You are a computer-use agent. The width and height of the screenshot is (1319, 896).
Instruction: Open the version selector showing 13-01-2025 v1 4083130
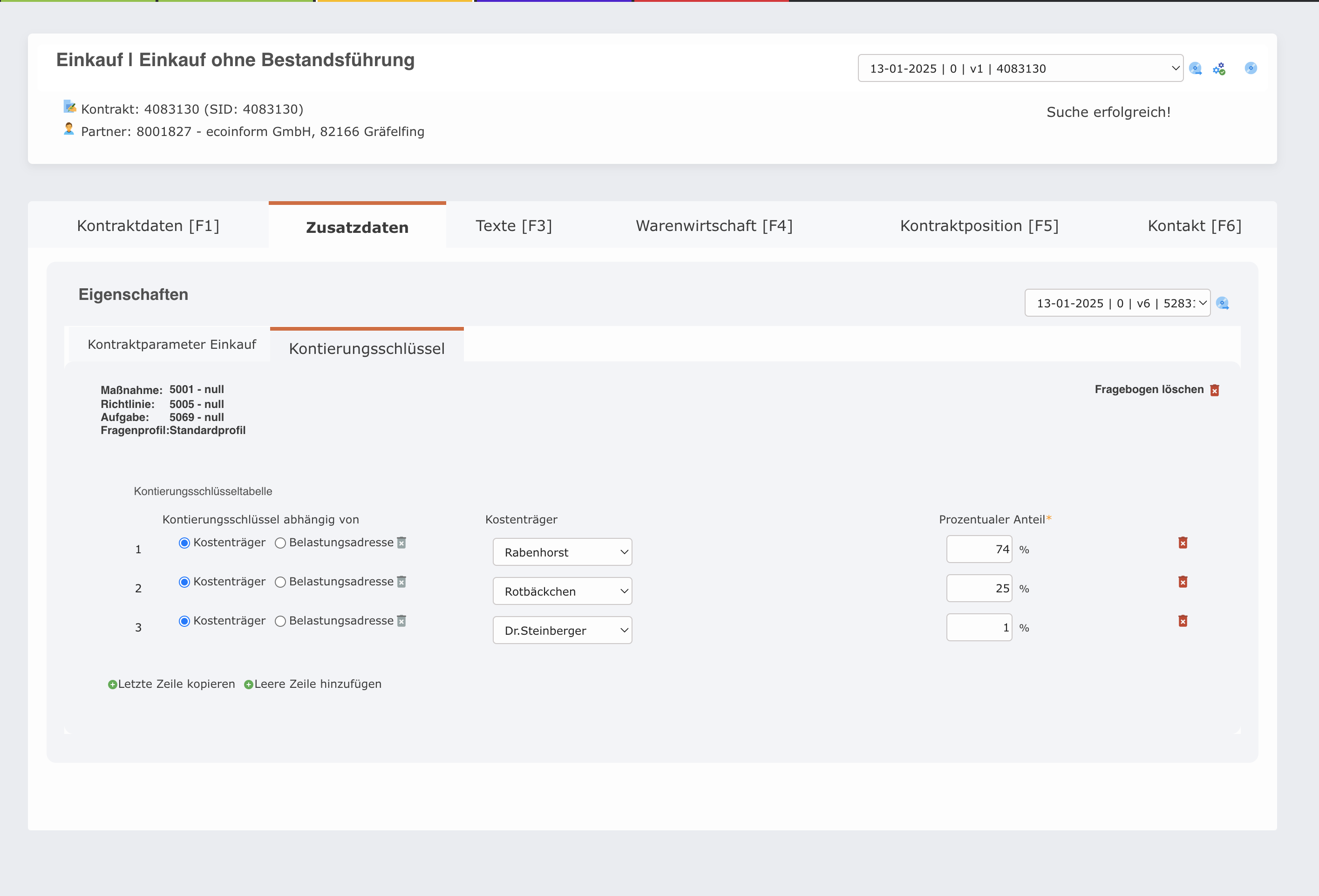click(1020, 68)
